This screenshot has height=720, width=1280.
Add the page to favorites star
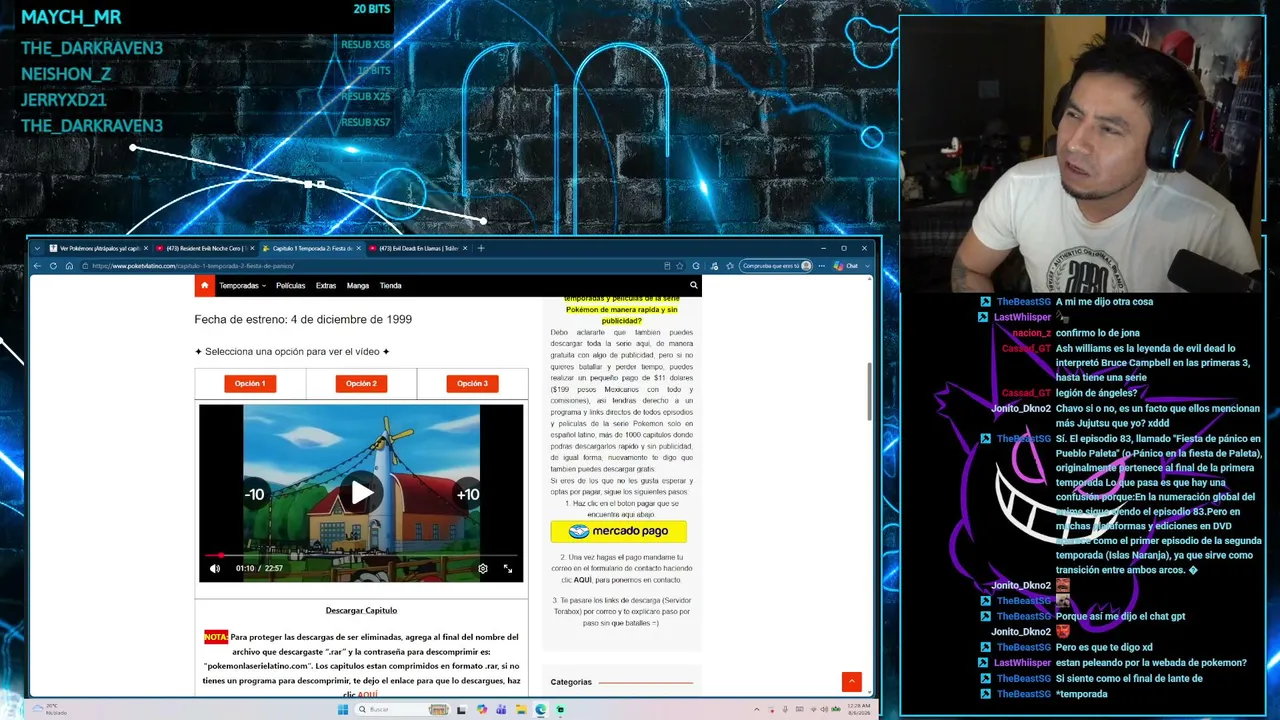(680, 266)
